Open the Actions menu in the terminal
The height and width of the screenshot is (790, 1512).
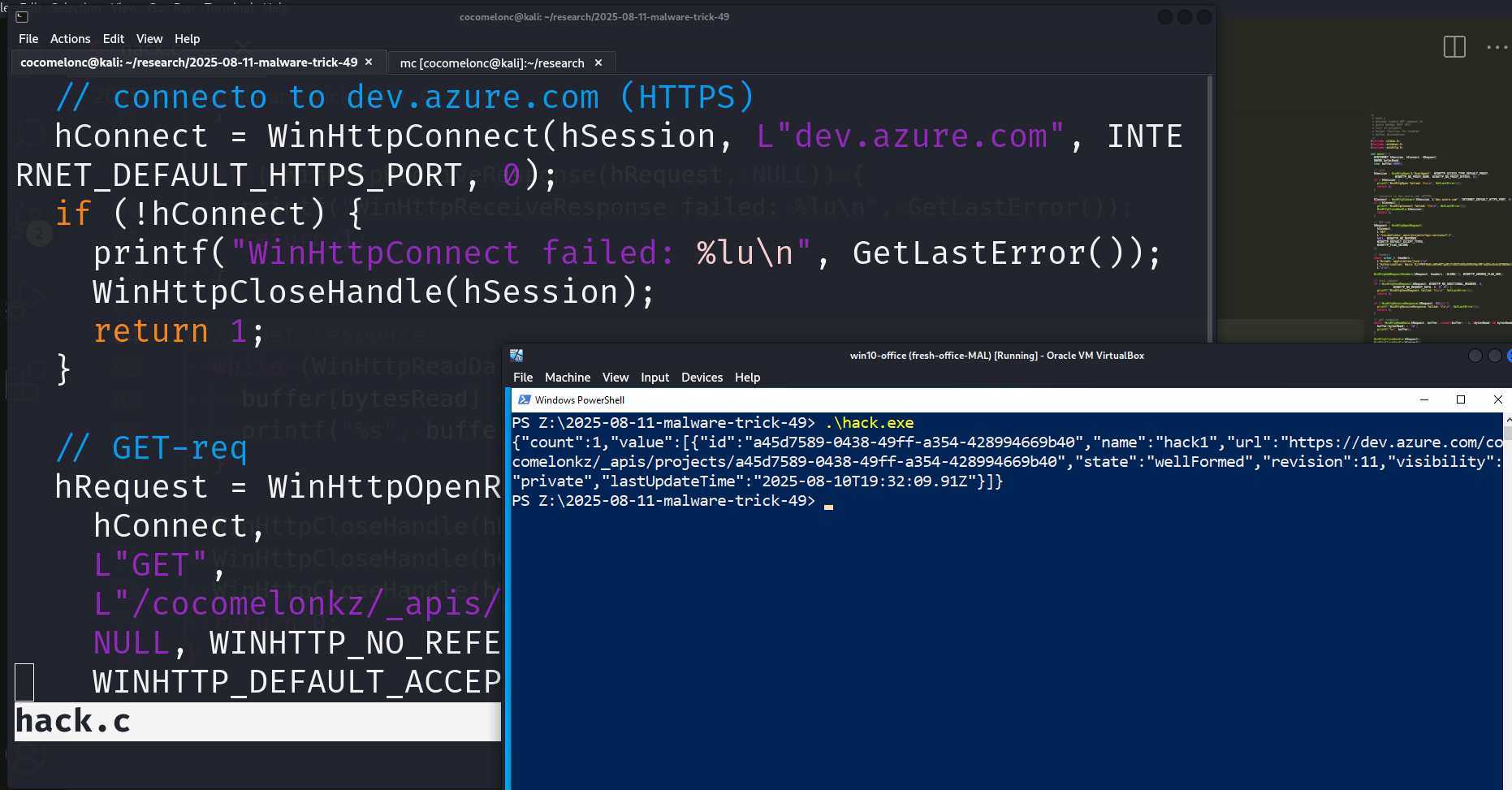(x=70, y=39)
